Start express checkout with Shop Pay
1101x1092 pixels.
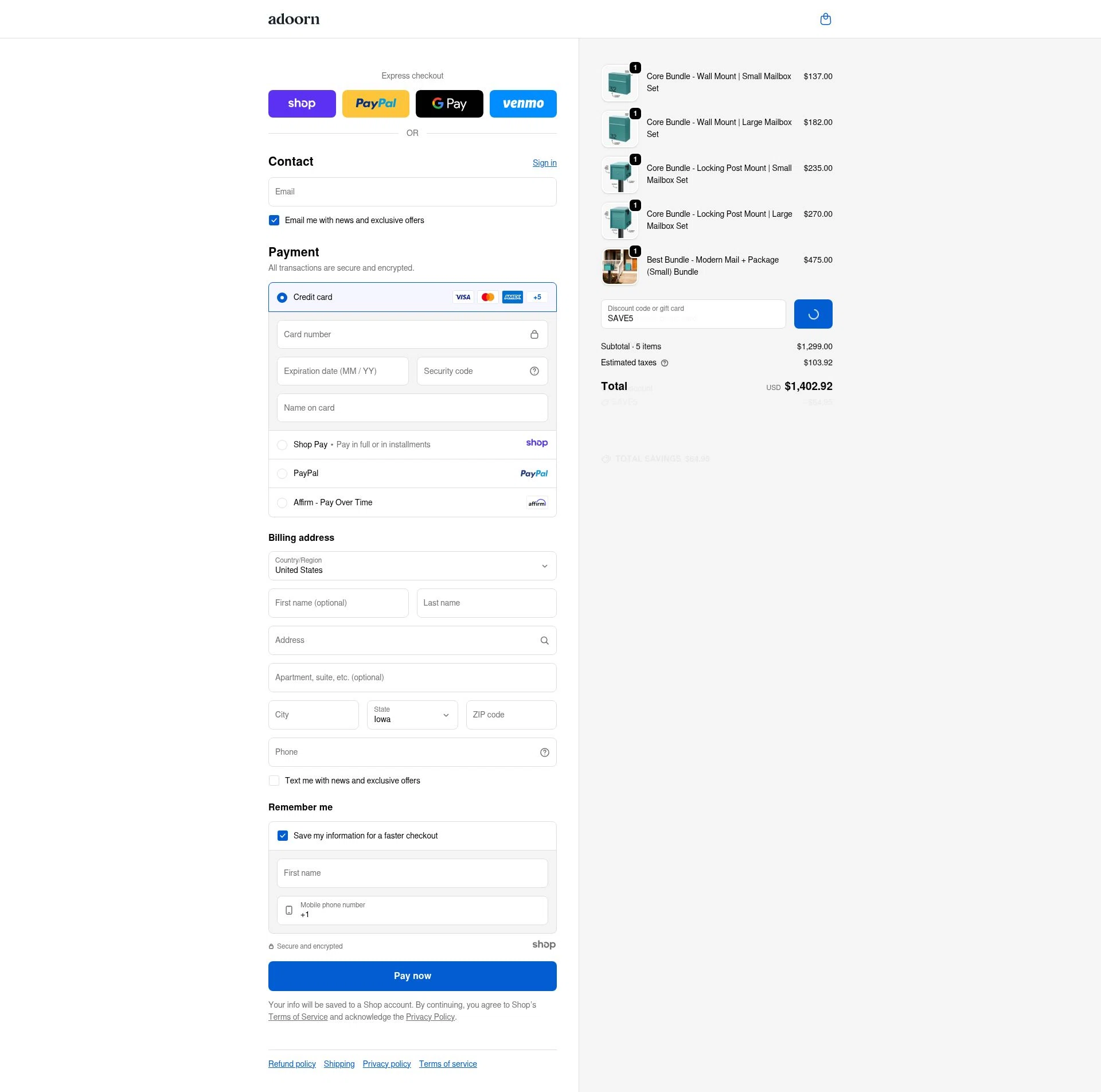302,104
